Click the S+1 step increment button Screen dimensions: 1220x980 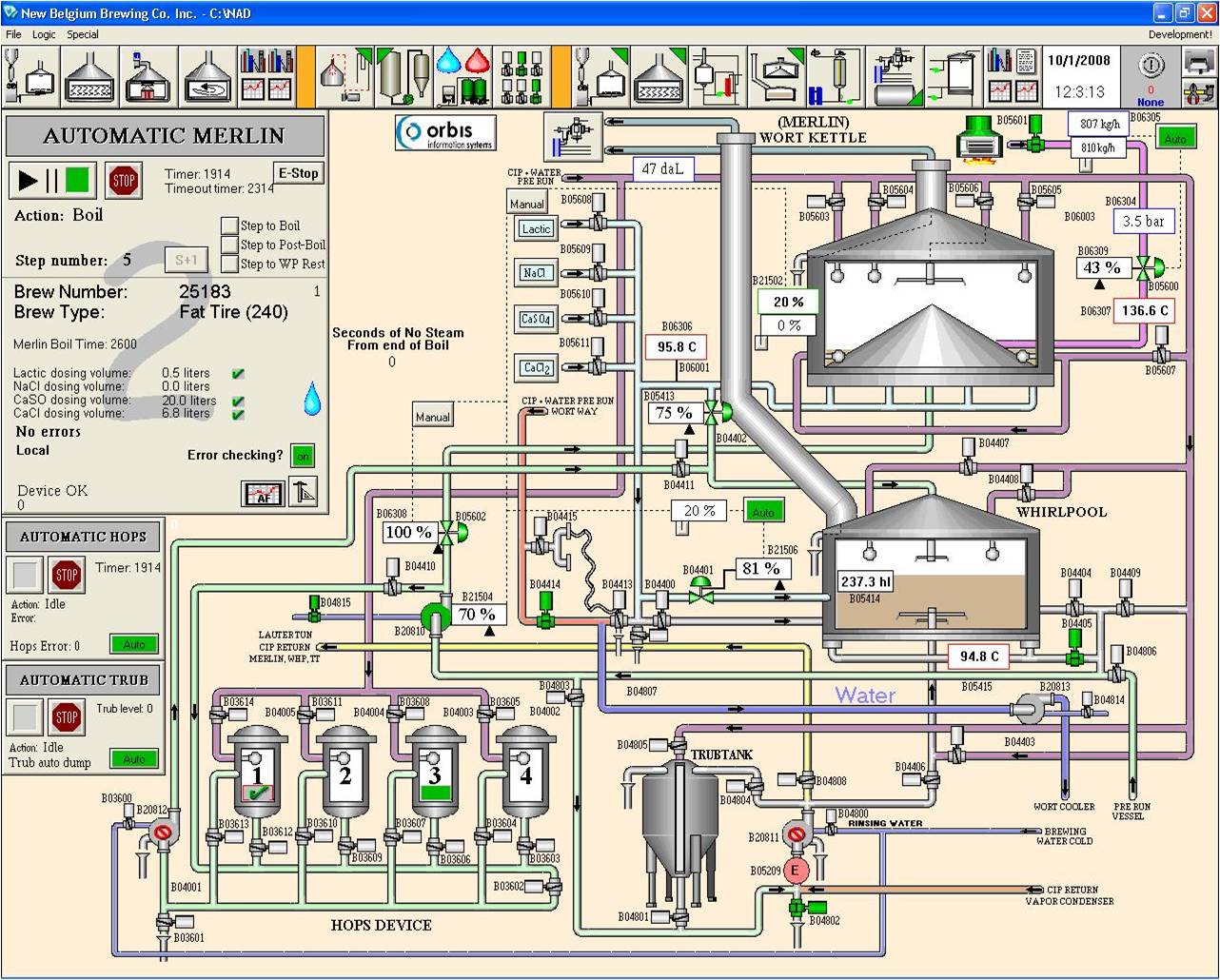pyautogui.click(x=187, y=260)
